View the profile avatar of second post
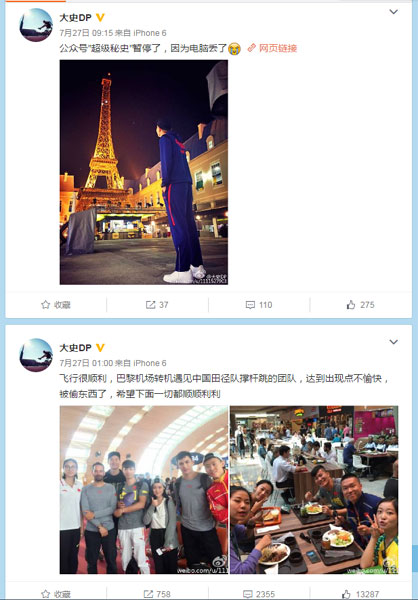 (x=36, y=355)
